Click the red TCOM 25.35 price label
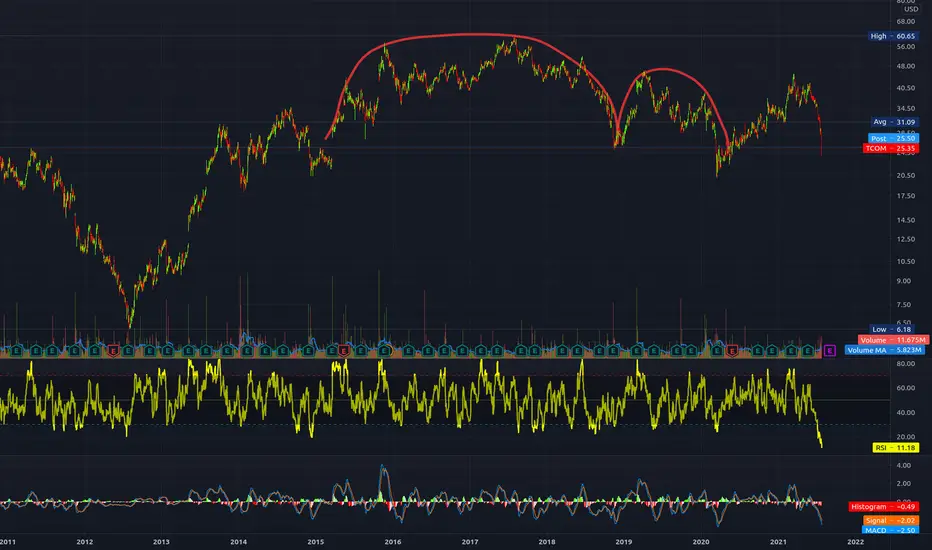 click(x=890, y=148)
